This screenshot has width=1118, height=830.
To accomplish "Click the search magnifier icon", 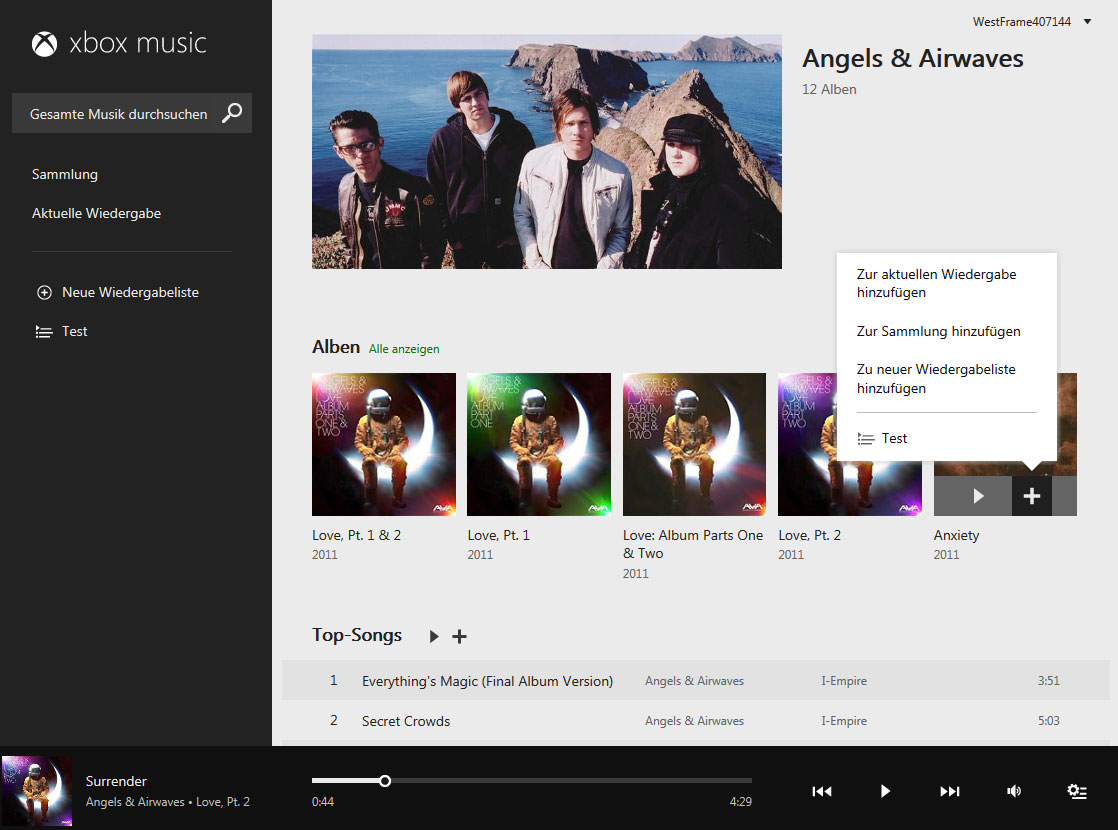I will tap(232, 113).
